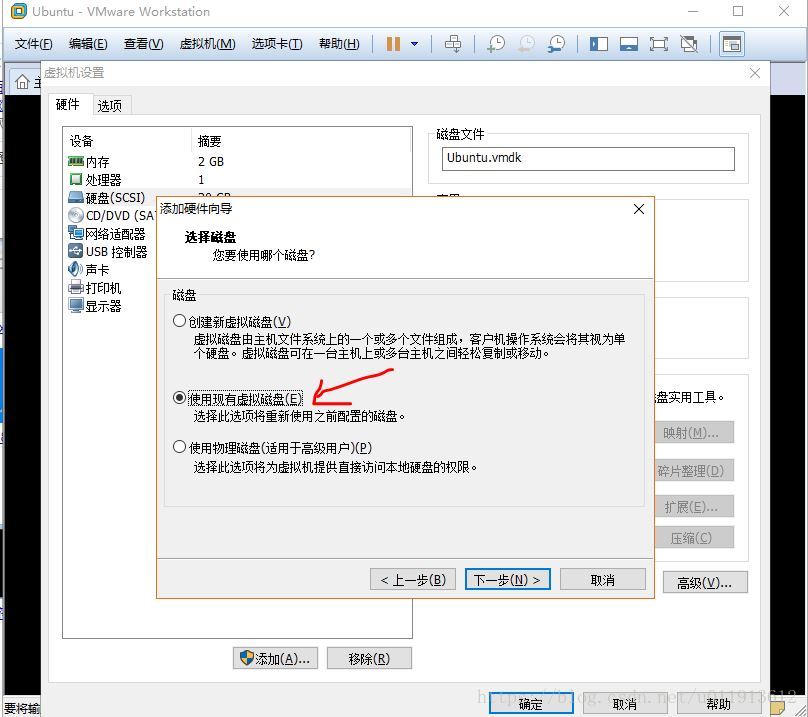Open the snapshot manager icon
Image resolution: width=808 pixels, height=717 pixels.
pos(557,44)
